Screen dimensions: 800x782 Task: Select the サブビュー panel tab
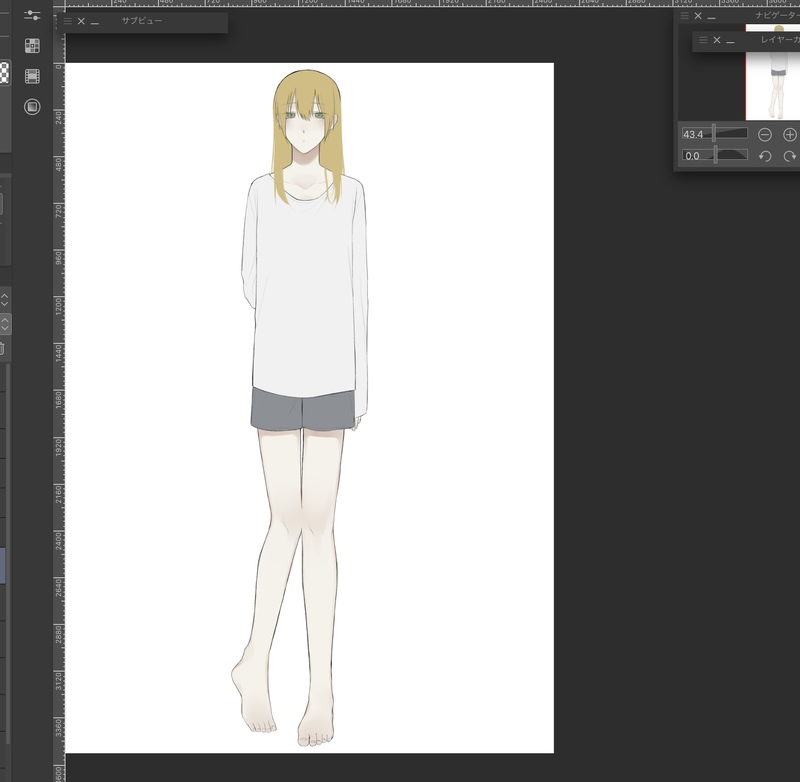tap(141, 21)
